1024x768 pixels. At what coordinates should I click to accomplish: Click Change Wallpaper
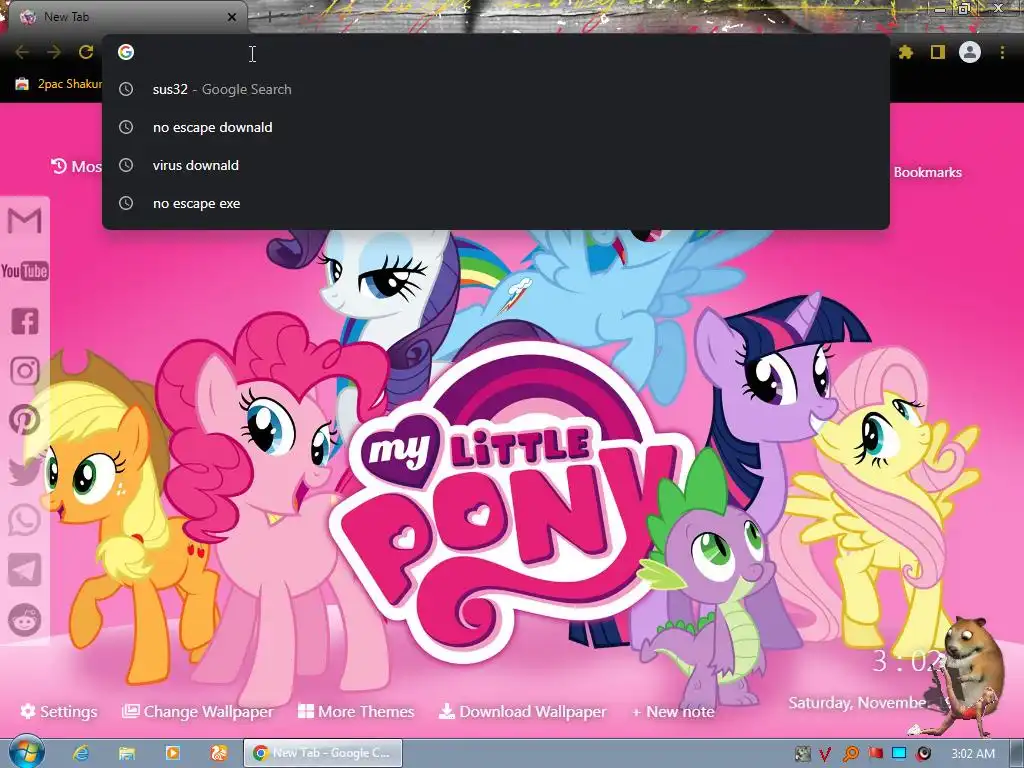[198, 711]
